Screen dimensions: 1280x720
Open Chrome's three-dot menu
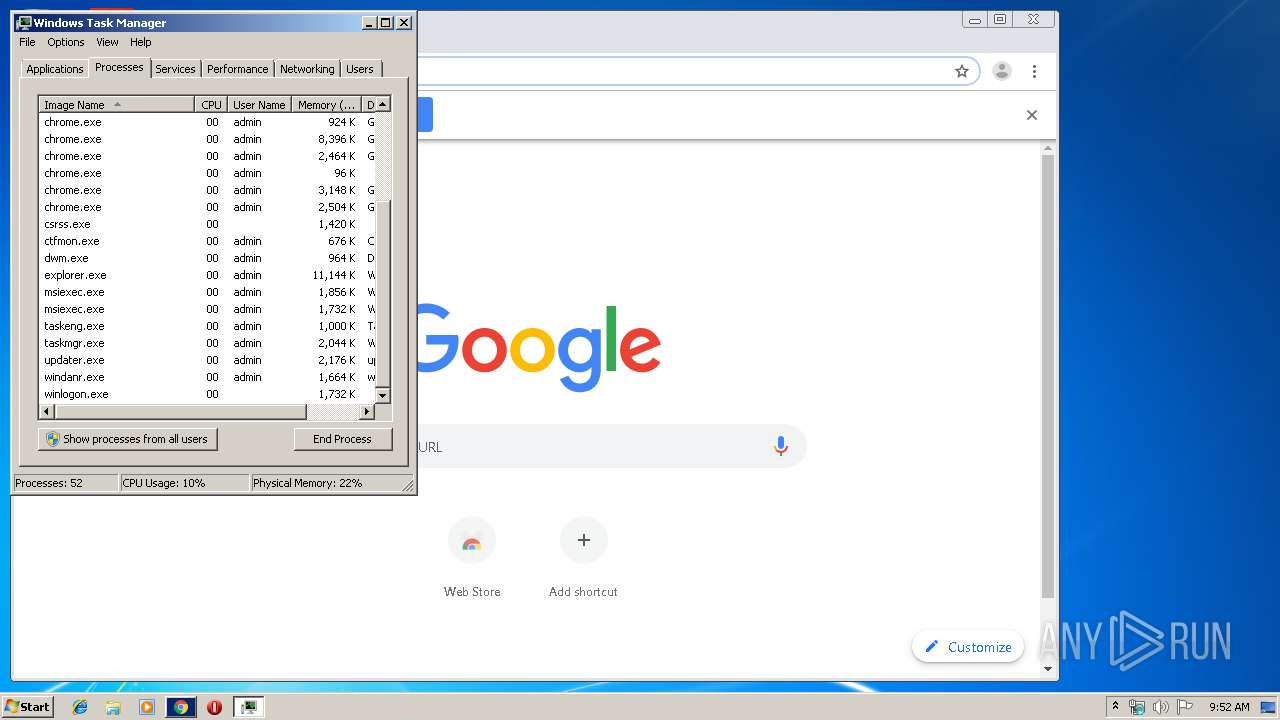point(1034,71)
